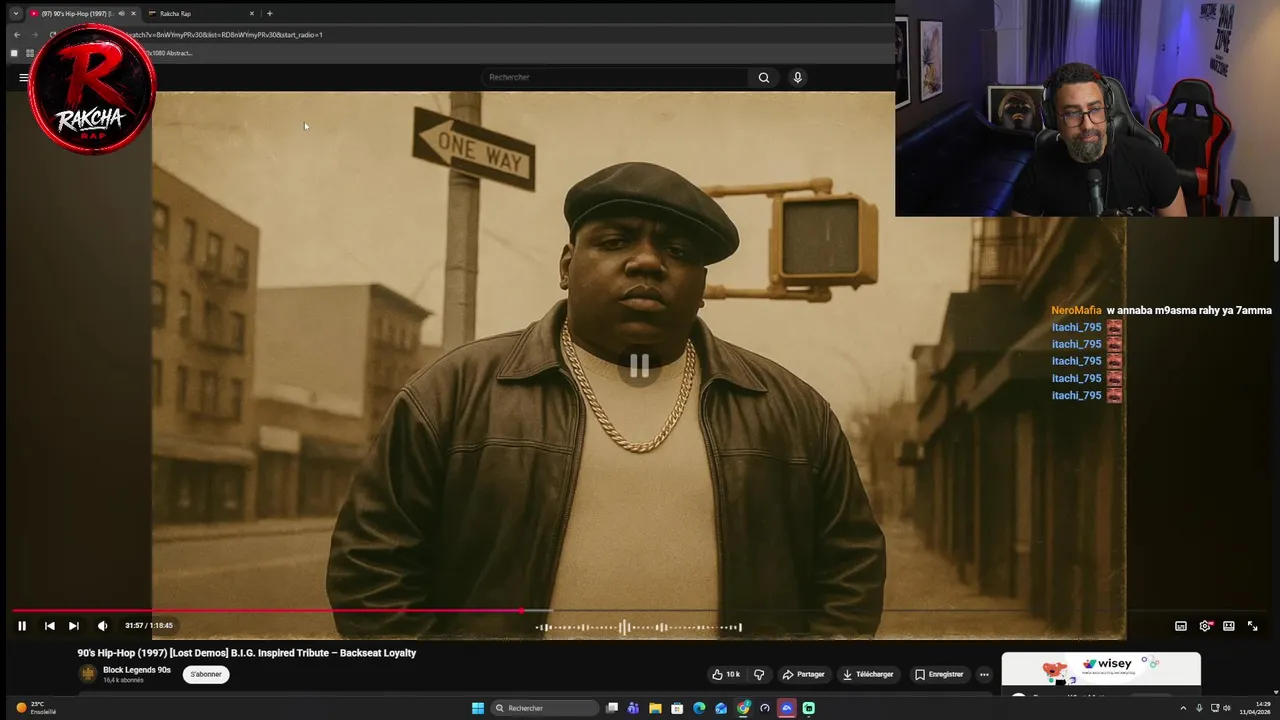The height and width of the screenshot is (720, 1280).
Task: Click the Windows taskbar Rechercher search box
Action: point(545,708)
